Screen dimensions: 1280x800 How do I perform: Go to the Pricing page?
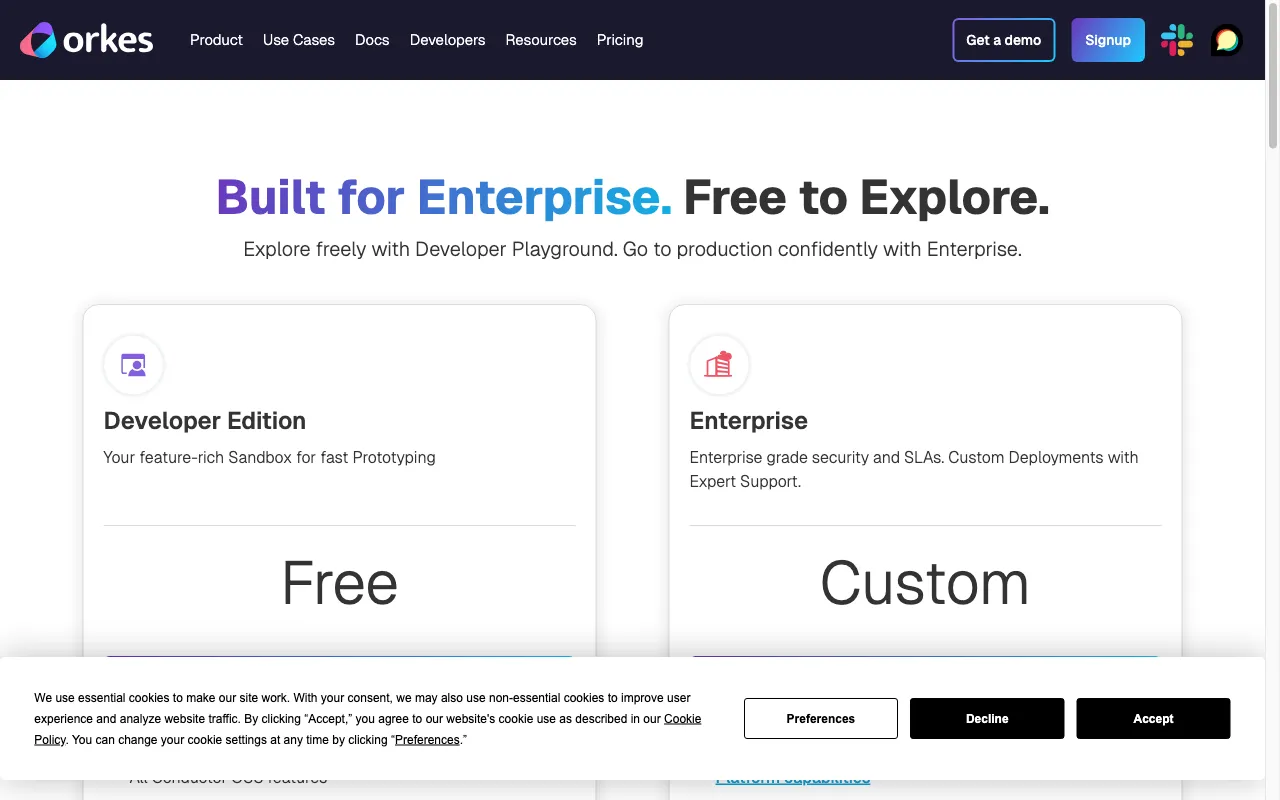(620, 40)
